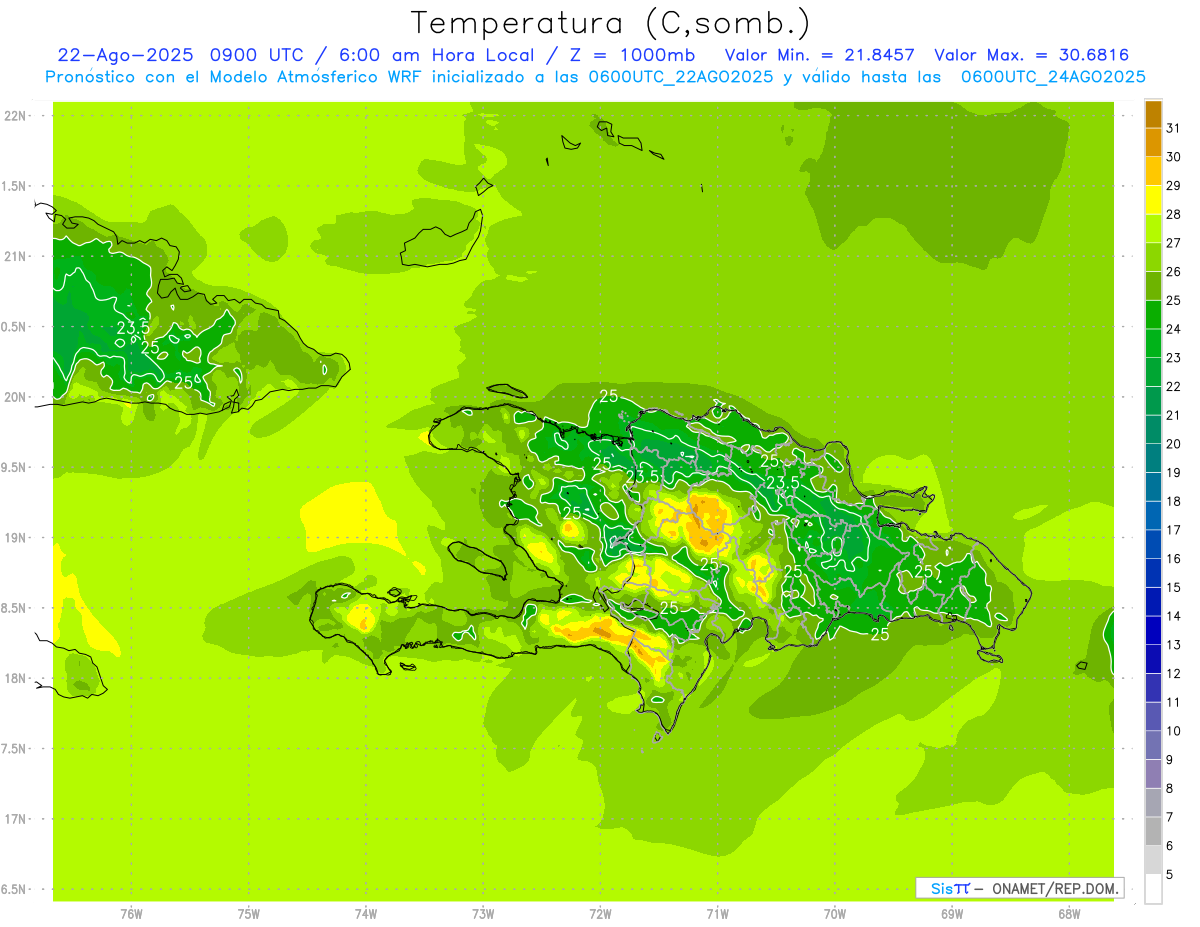Click the '70W' longitude axis label
1200x927 pixels.
(x=835, y=913)
